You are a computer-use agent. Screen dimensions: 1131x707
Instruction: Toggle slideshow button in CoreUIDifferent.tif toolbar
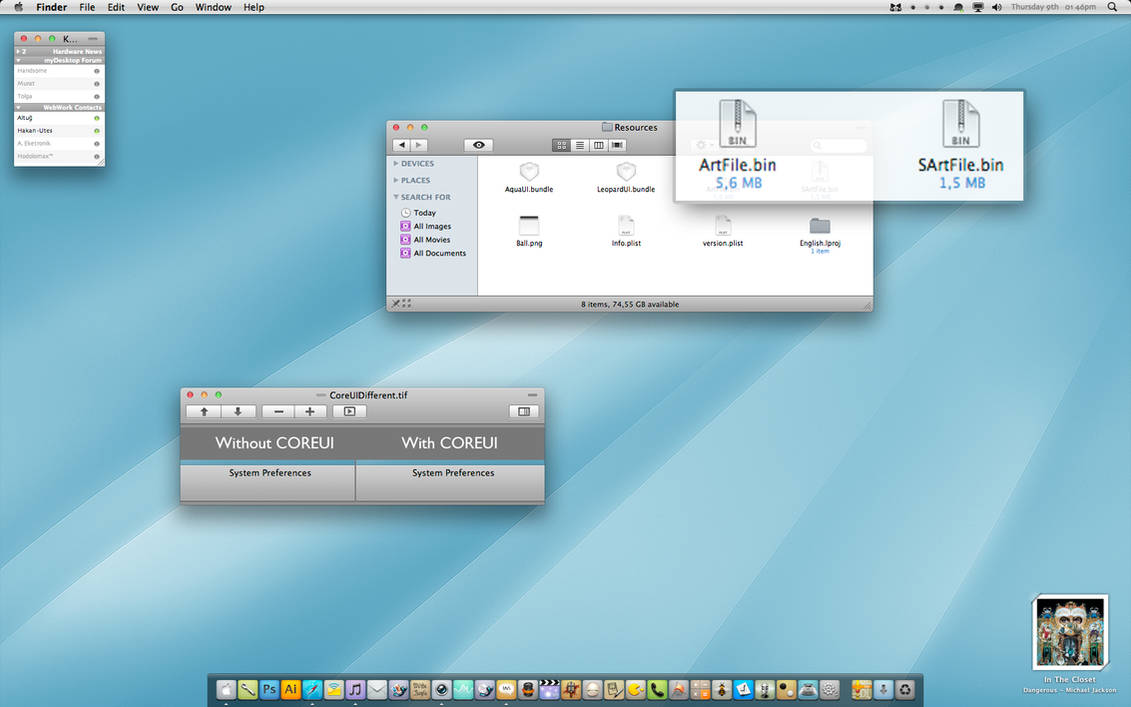(x=349, y=411)
